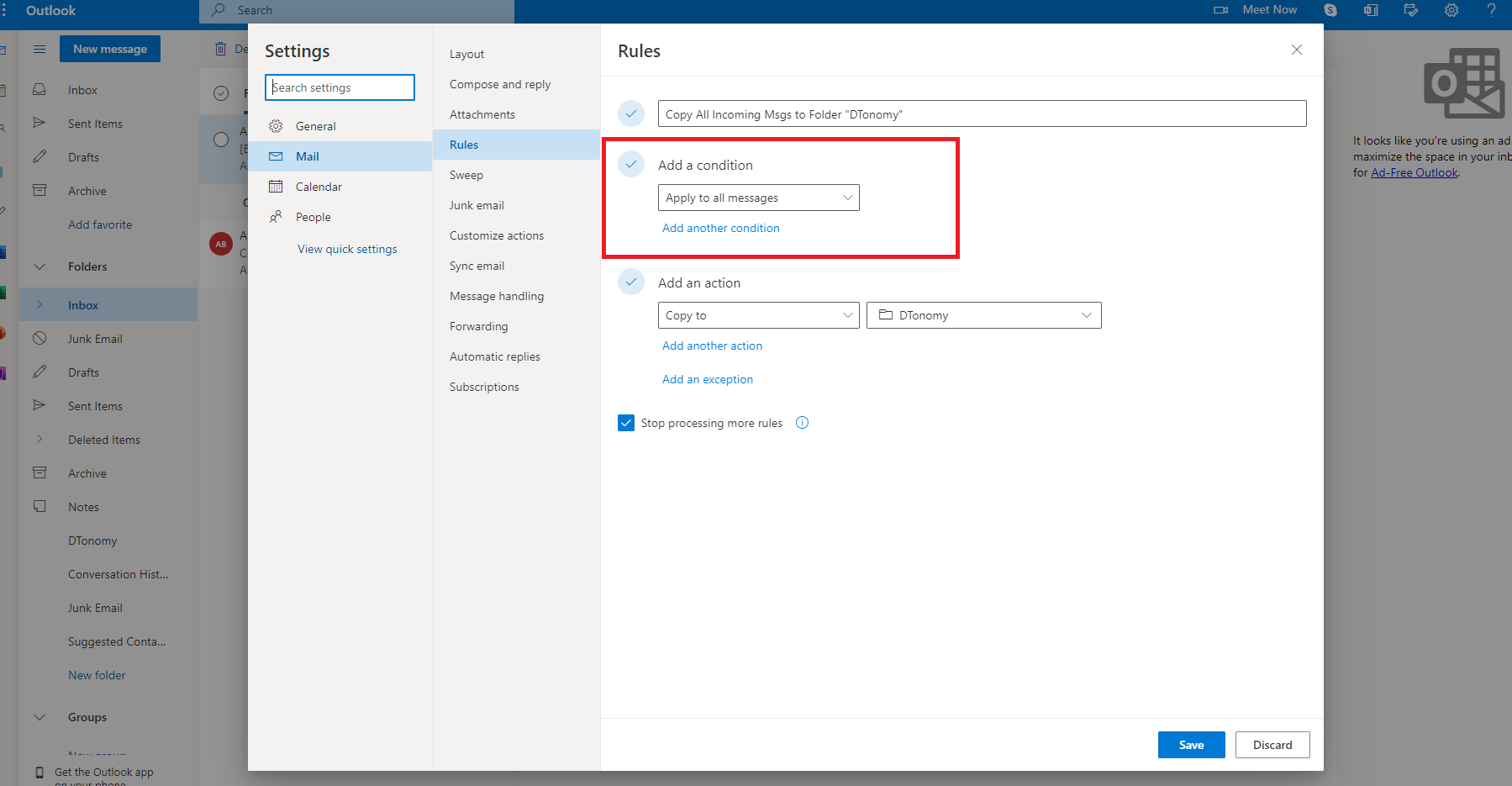The image size is (1512, 786).
Task: Click New folder in sidebar
Action: 97,675
